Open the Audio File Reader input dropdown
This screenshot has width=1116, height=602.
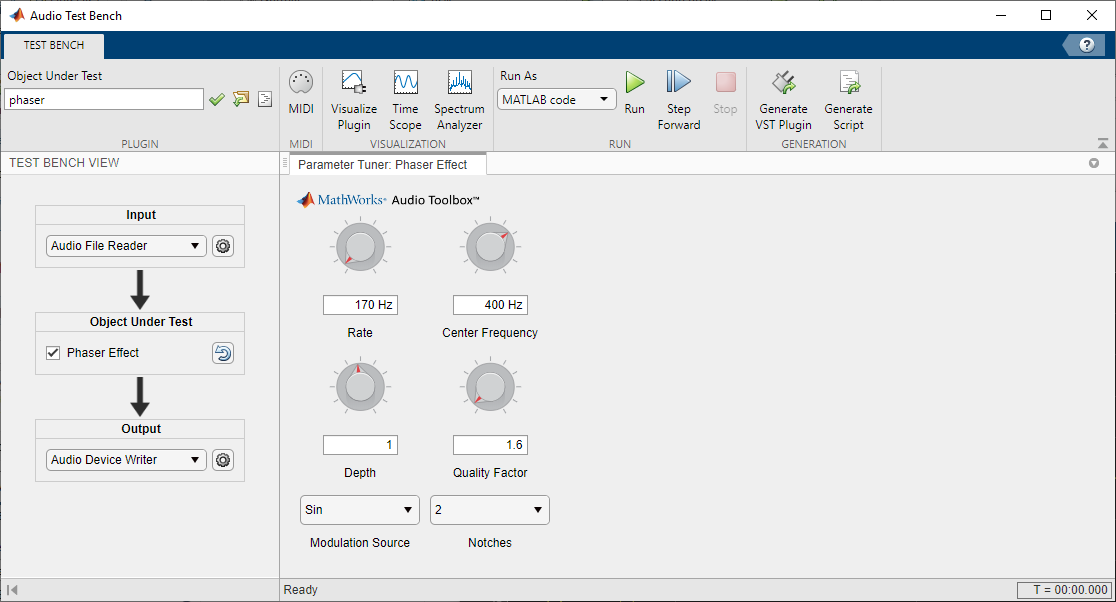pos(126,246)
